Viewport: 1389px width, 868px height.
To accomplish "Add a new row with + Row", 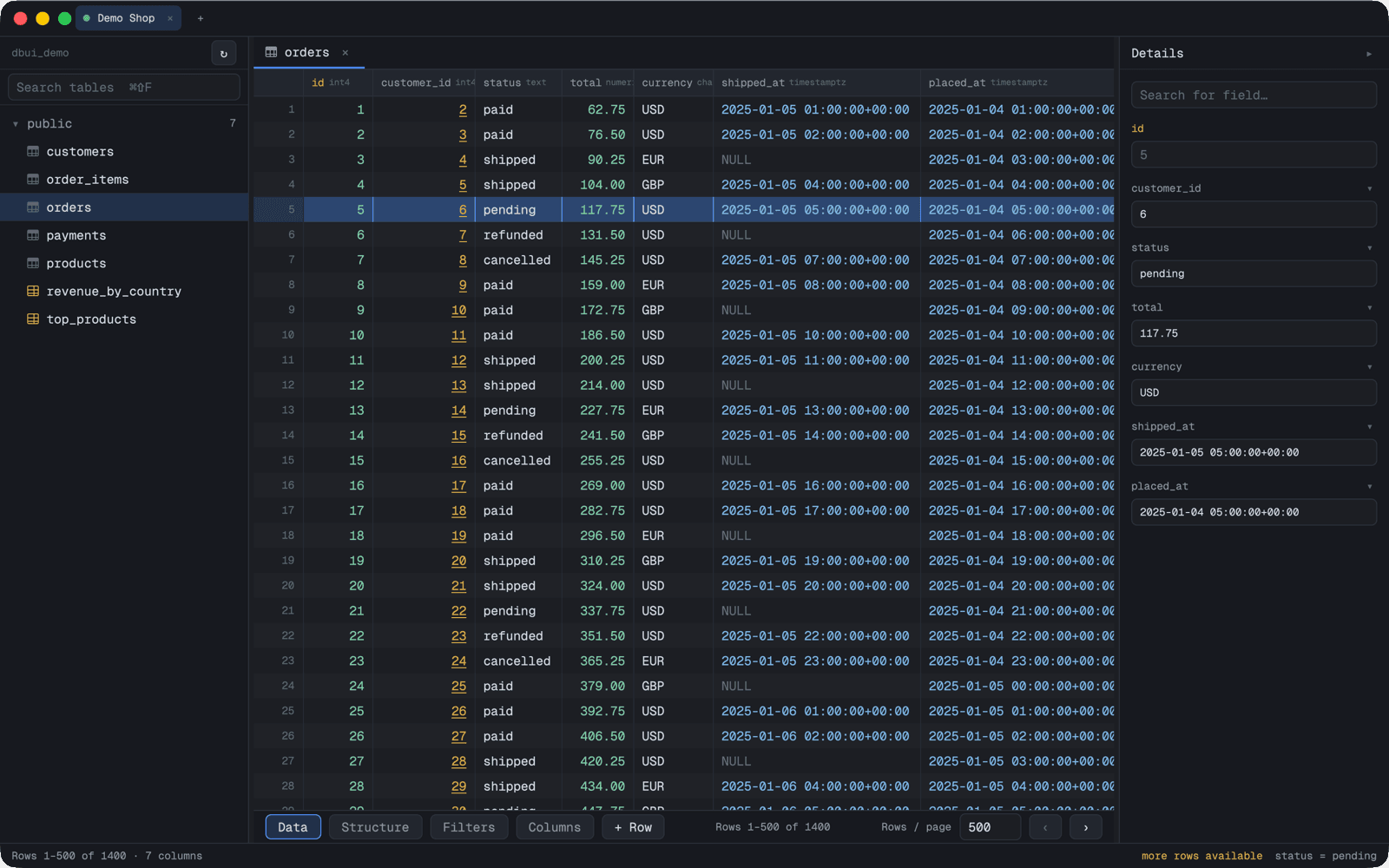I will point(633,827).
